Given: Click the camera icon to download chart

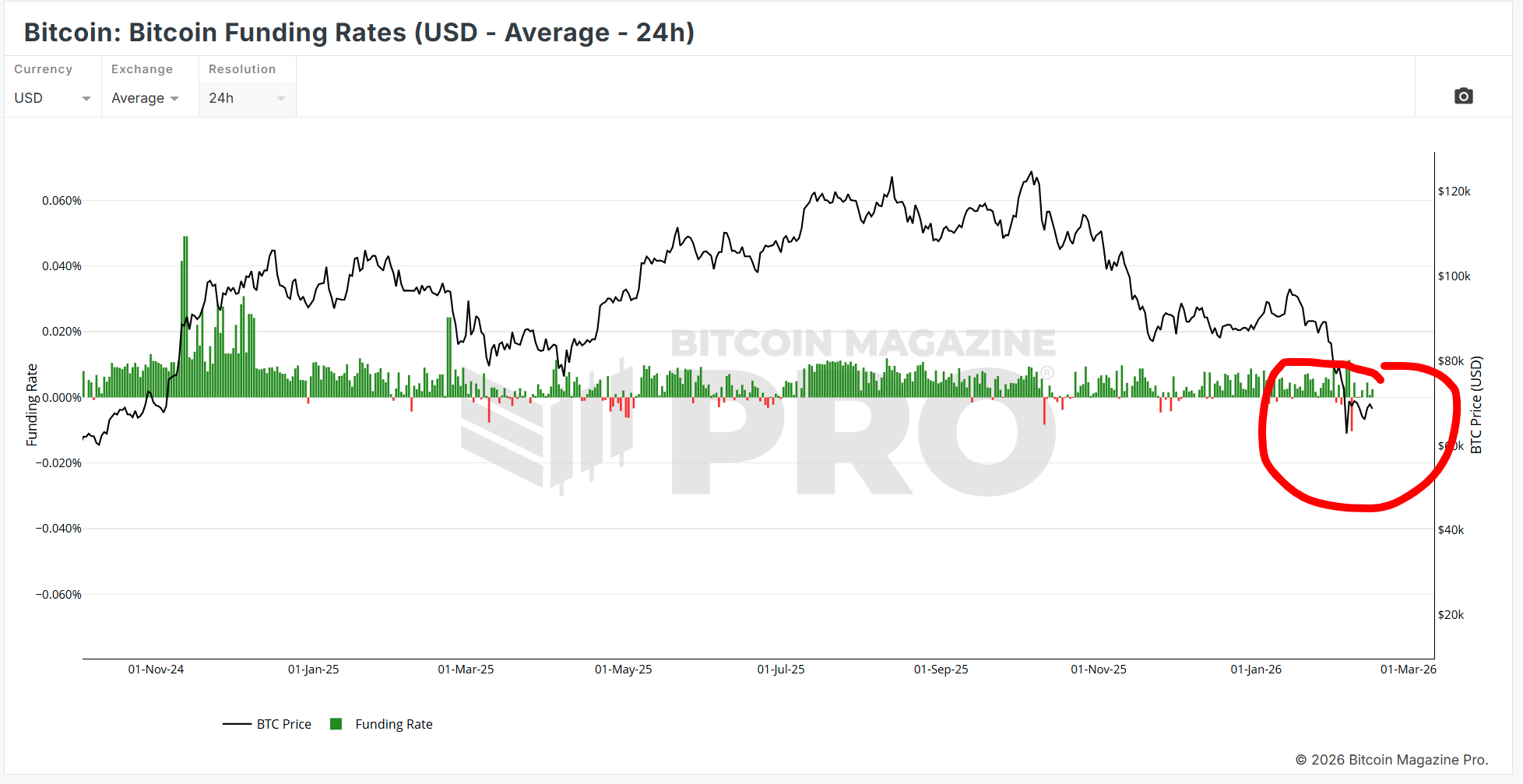Looking at the screenshot, I should (x=1463, y=96).
